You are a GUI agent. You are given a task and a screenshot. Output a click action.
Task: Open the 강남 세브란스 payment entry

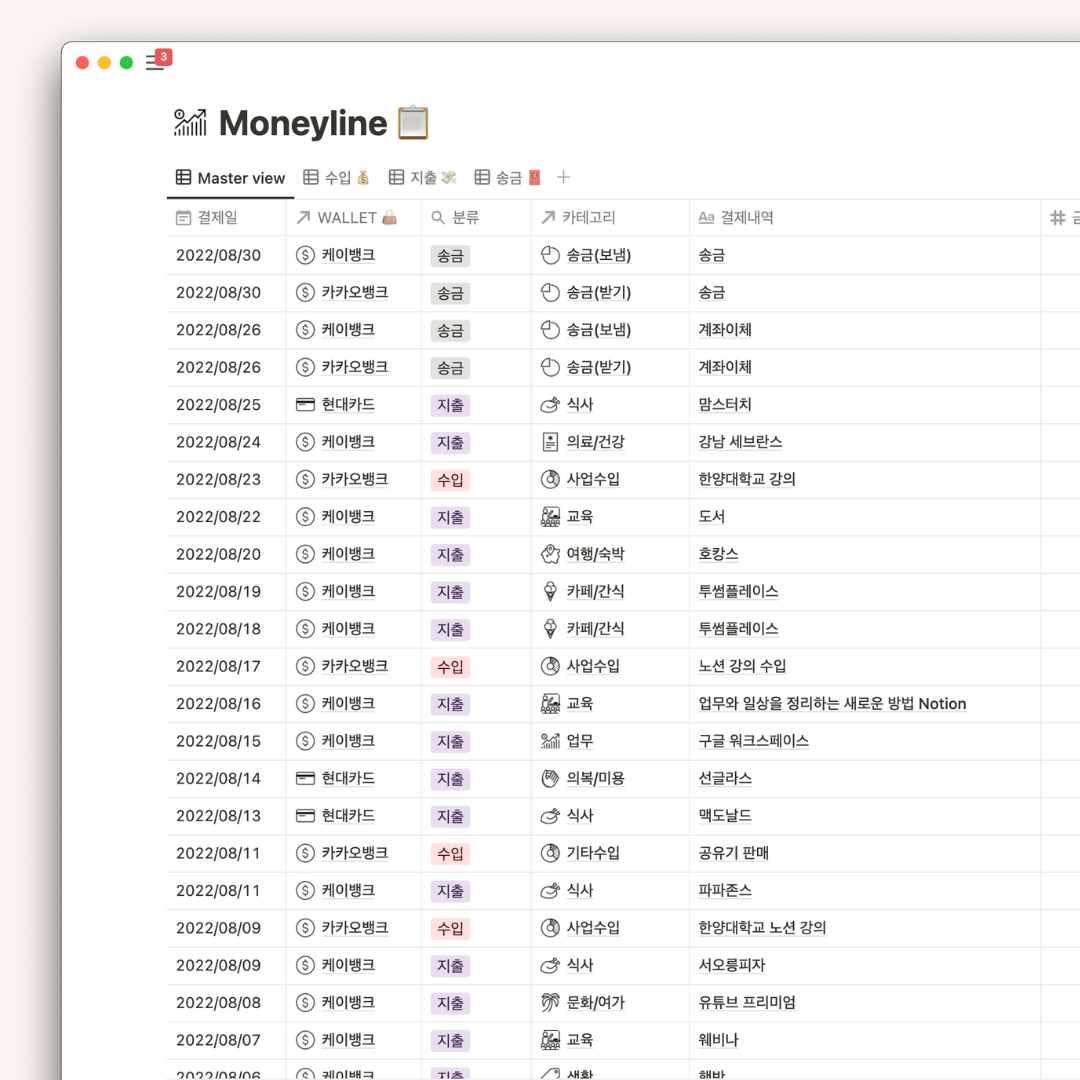tap(740, 442)
